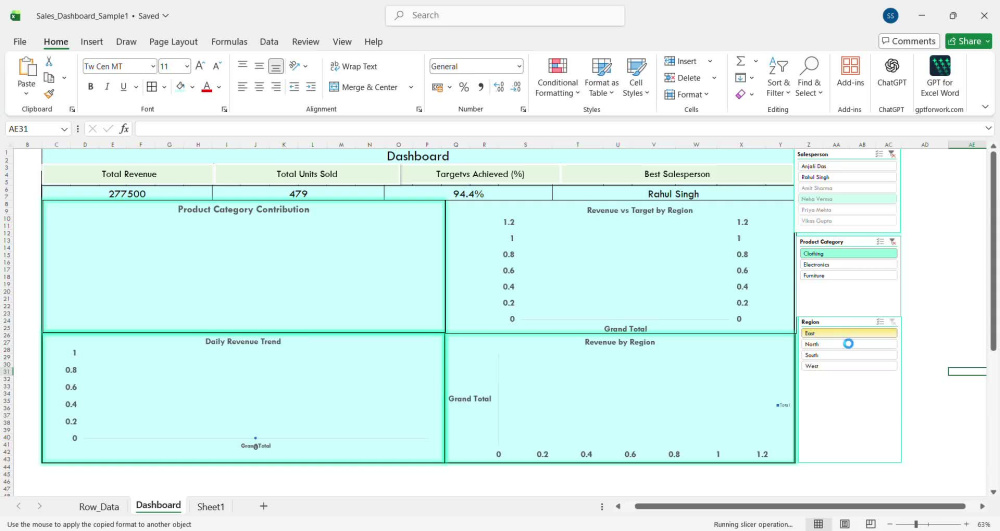This screenshot has height=531, width=1000.
Task: Open the font size dropdown
Action: pyautogui.click(x=187, y=66)
